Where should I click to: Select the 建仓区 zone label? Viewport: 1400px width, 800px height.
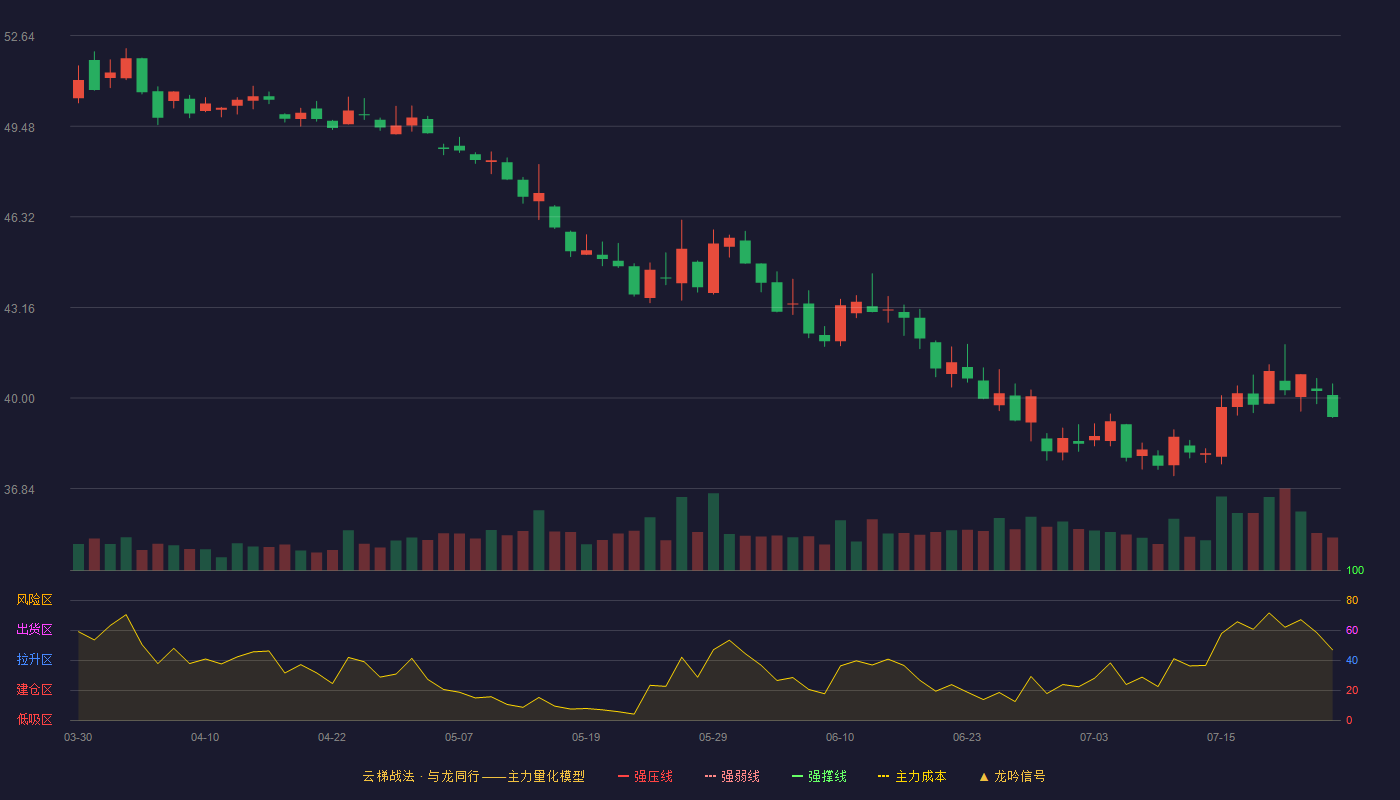point(34,690)
